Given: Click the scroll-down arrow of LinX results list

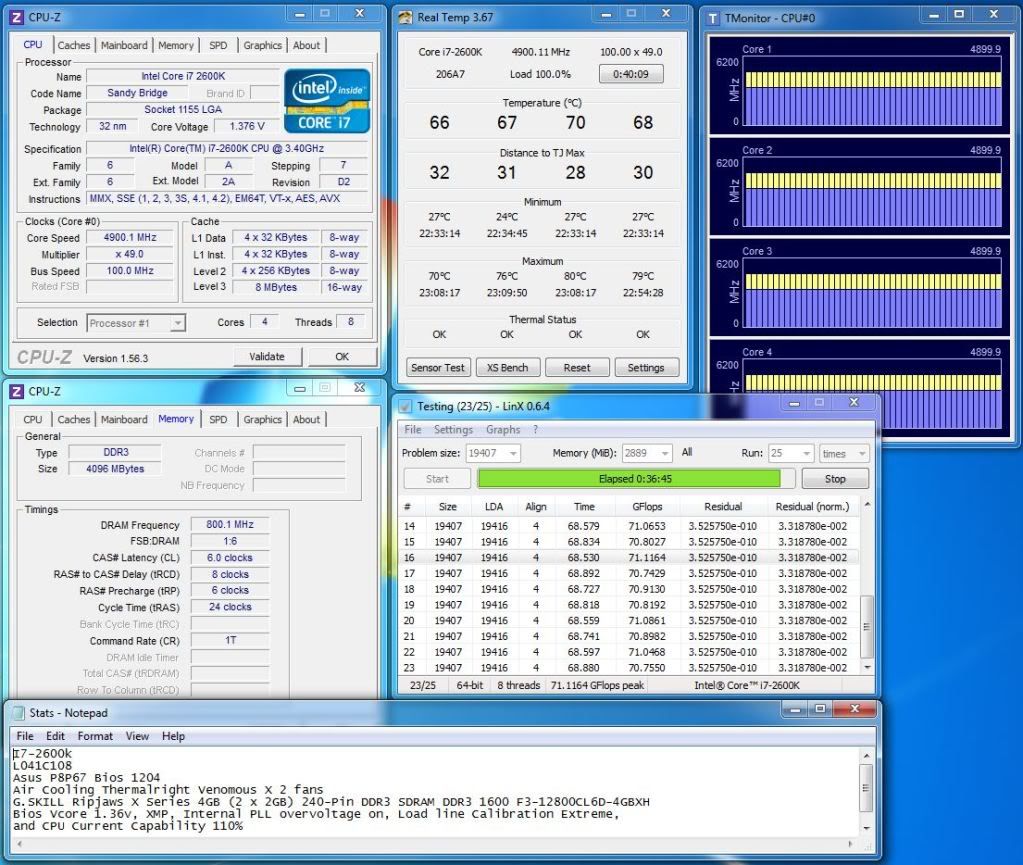Looking at the screenshot, I should pos(867,667).
